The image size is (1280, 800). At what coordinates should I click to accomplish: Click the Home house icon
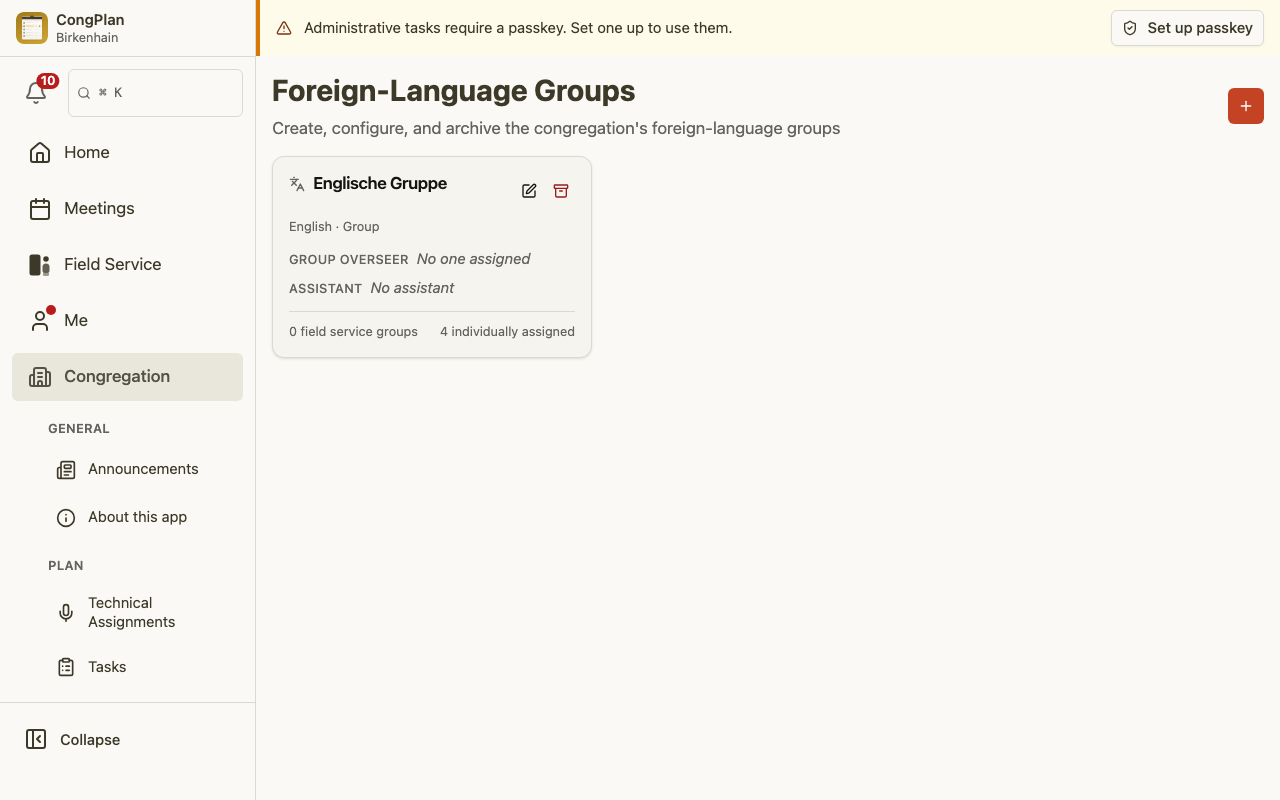pyautogui.click(x=40, y=152)
